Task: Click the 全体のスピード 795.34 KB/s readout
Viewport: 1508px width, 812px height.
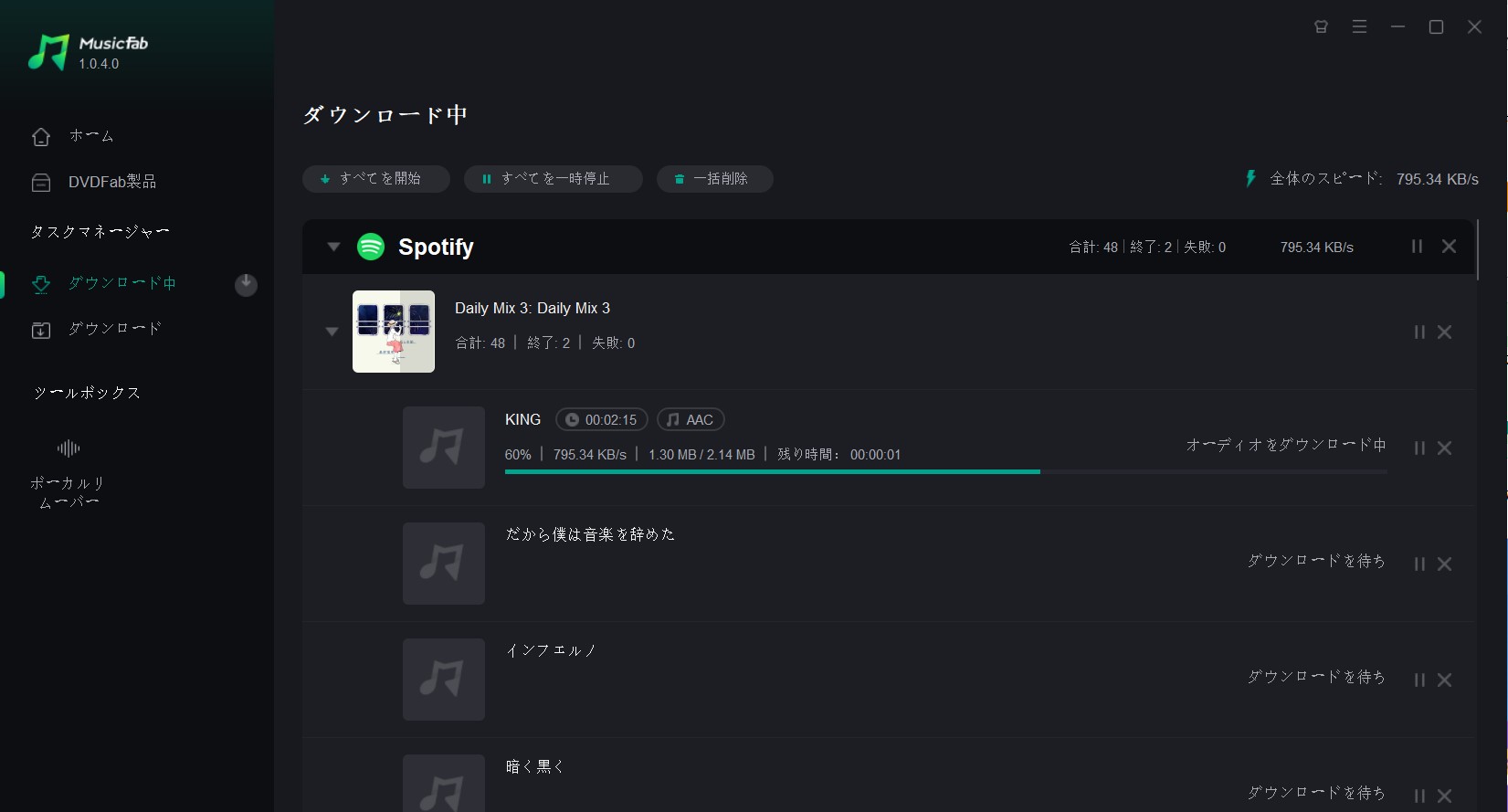Action: (1374, 179)
